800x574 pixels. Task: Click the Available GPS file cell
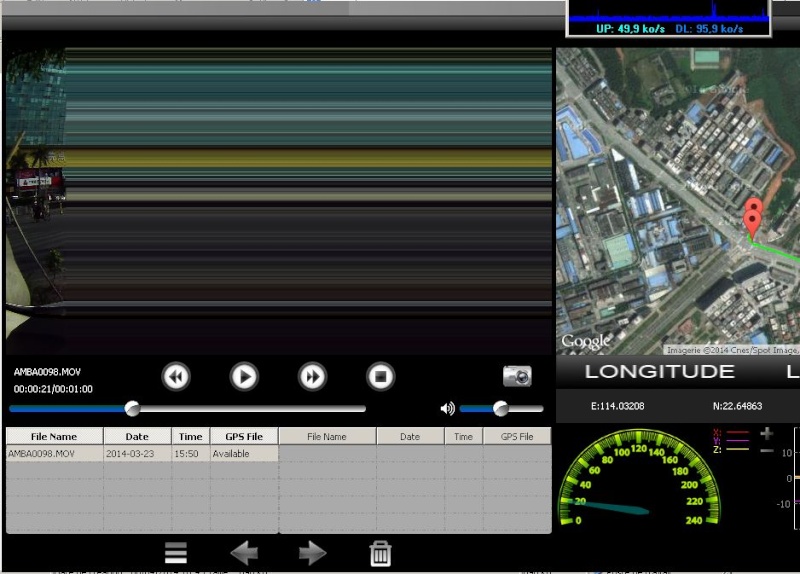tap(244, 454)
